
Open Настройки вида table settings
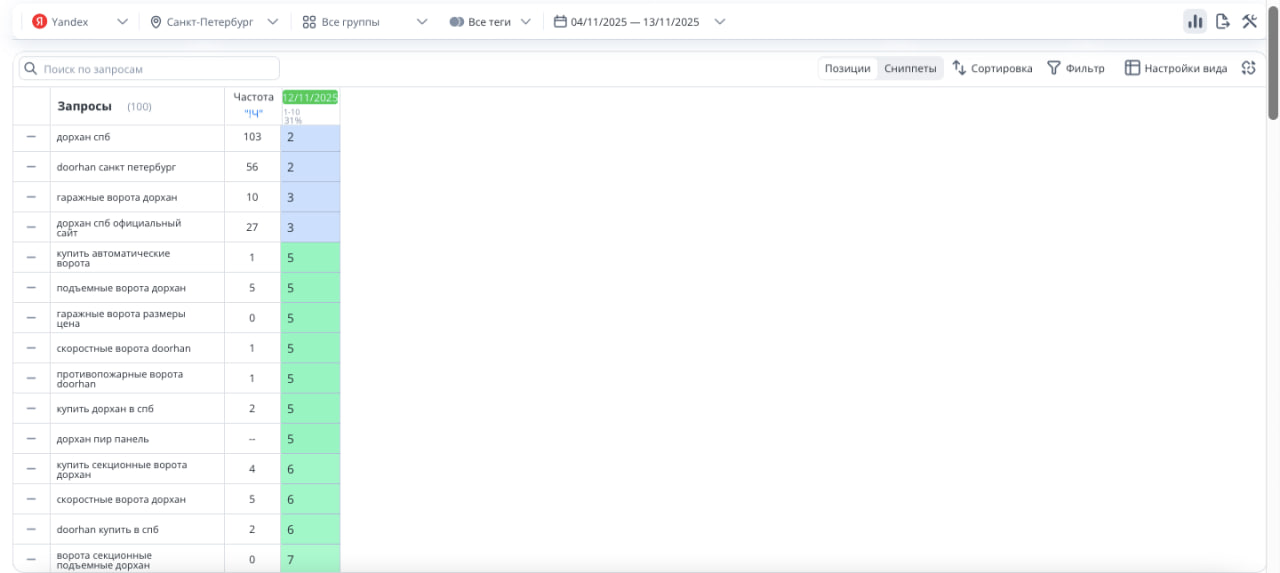pos(1175,68)
